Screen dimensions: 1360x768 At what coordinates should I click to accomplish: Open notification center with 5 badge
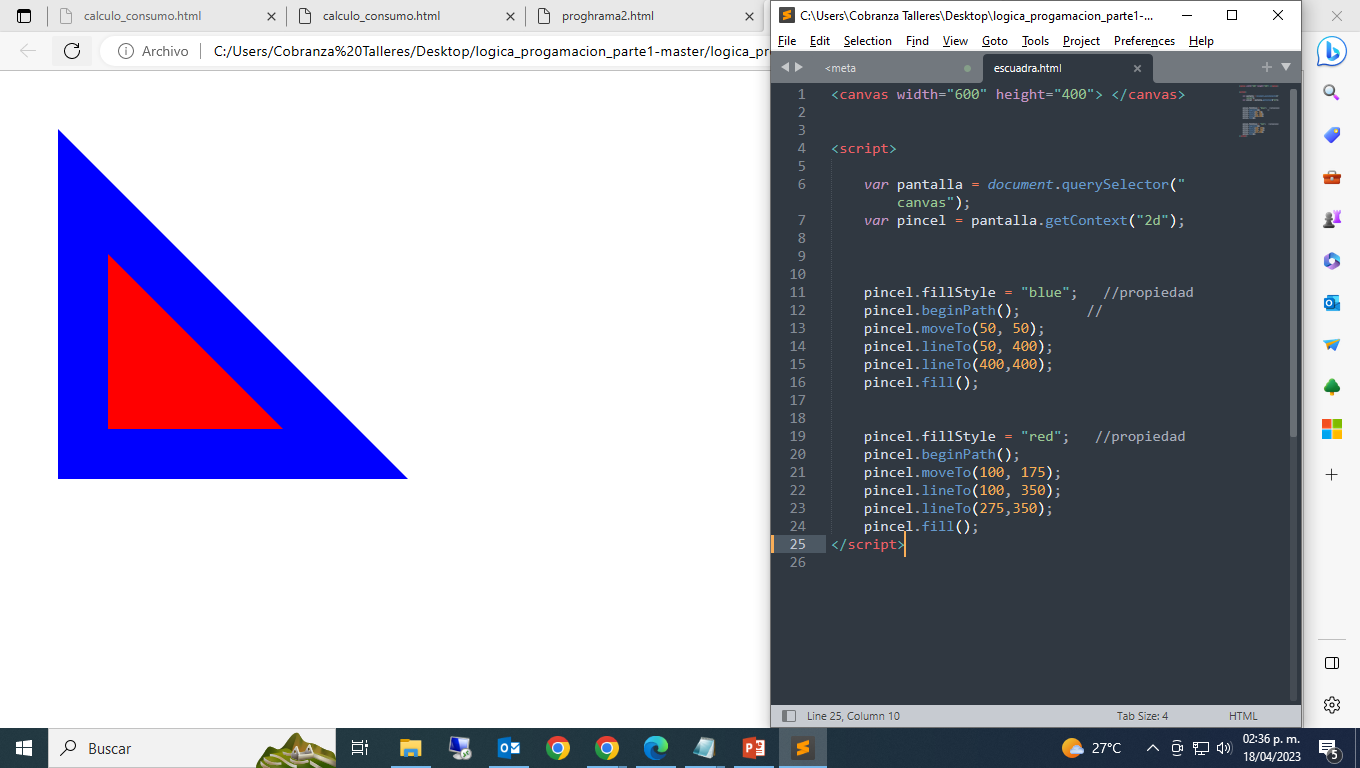pos(1329,748)
